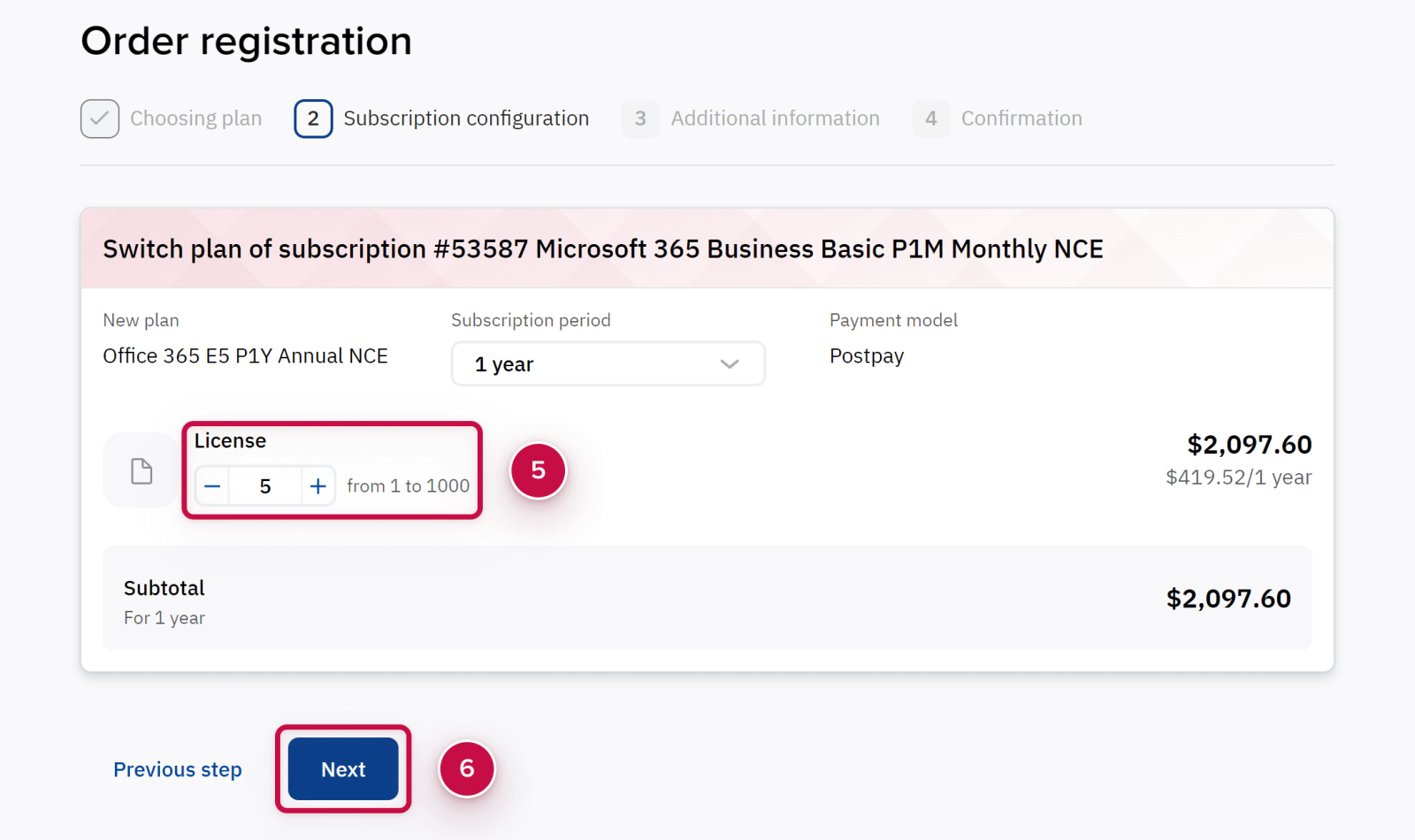Click the red annotation circle numbered 6
Image resolution: width=1415 pixels, height=840 pixels.
pos(467,768)
